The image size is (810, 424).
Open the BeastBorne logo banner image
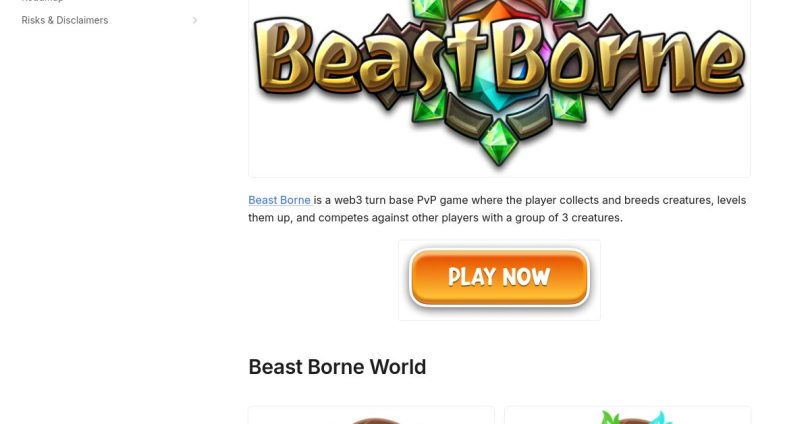[x=499, y=85]
